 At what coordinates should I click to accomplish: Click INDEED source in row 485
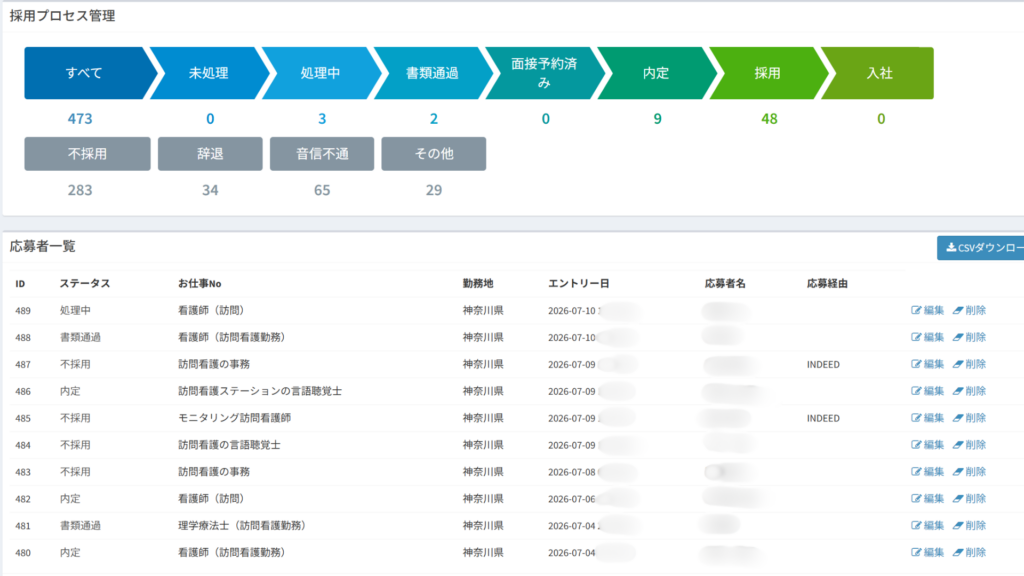point(823,418)
